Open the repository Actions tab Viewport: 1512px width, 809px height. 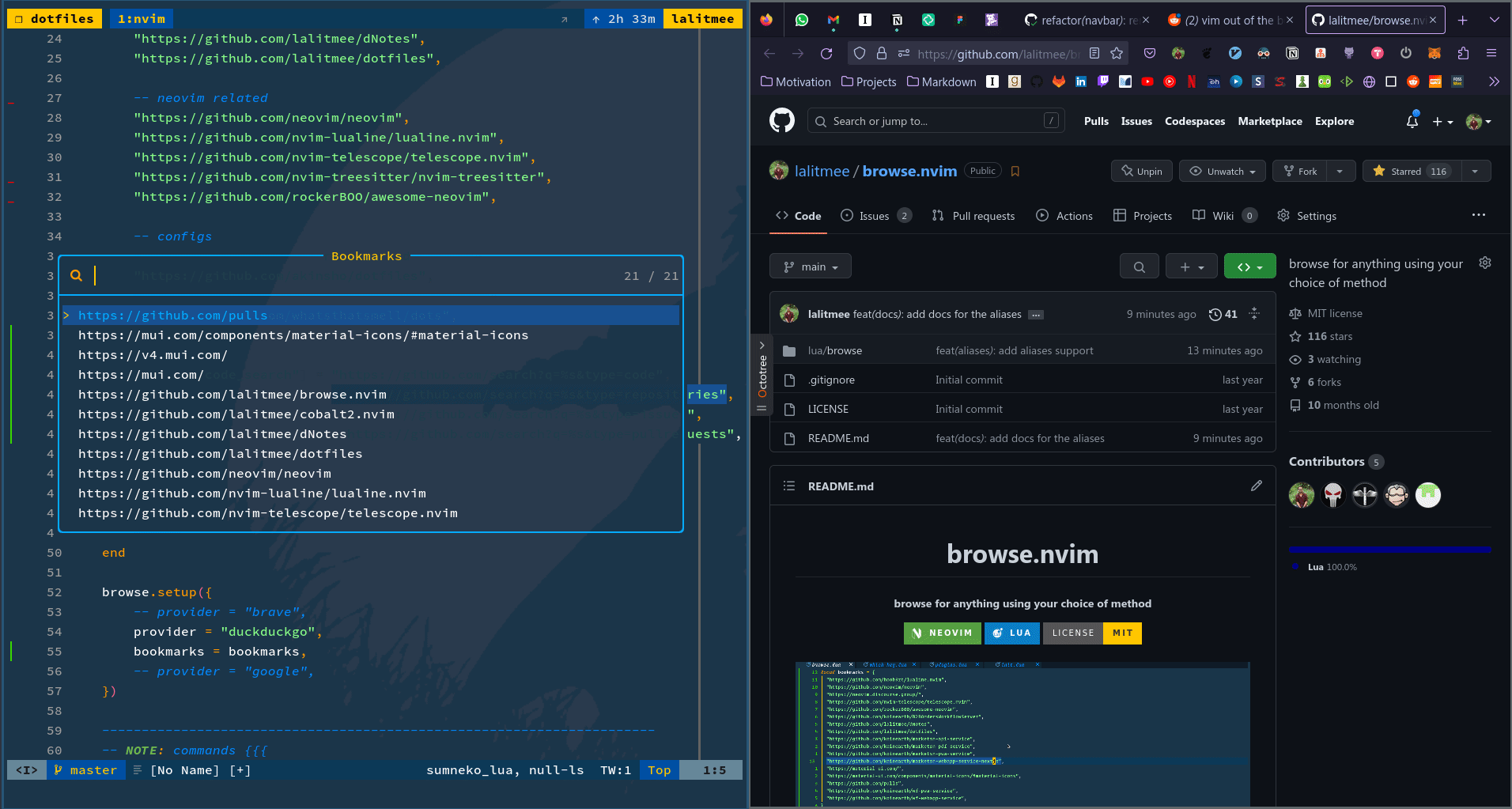pyautogui.click(x=1064, y=215)
